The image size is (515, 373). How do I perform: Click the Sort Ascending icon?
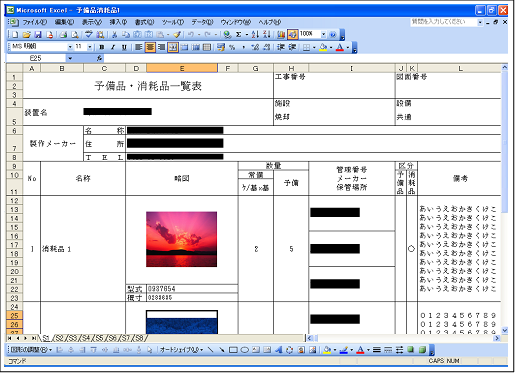255,34
